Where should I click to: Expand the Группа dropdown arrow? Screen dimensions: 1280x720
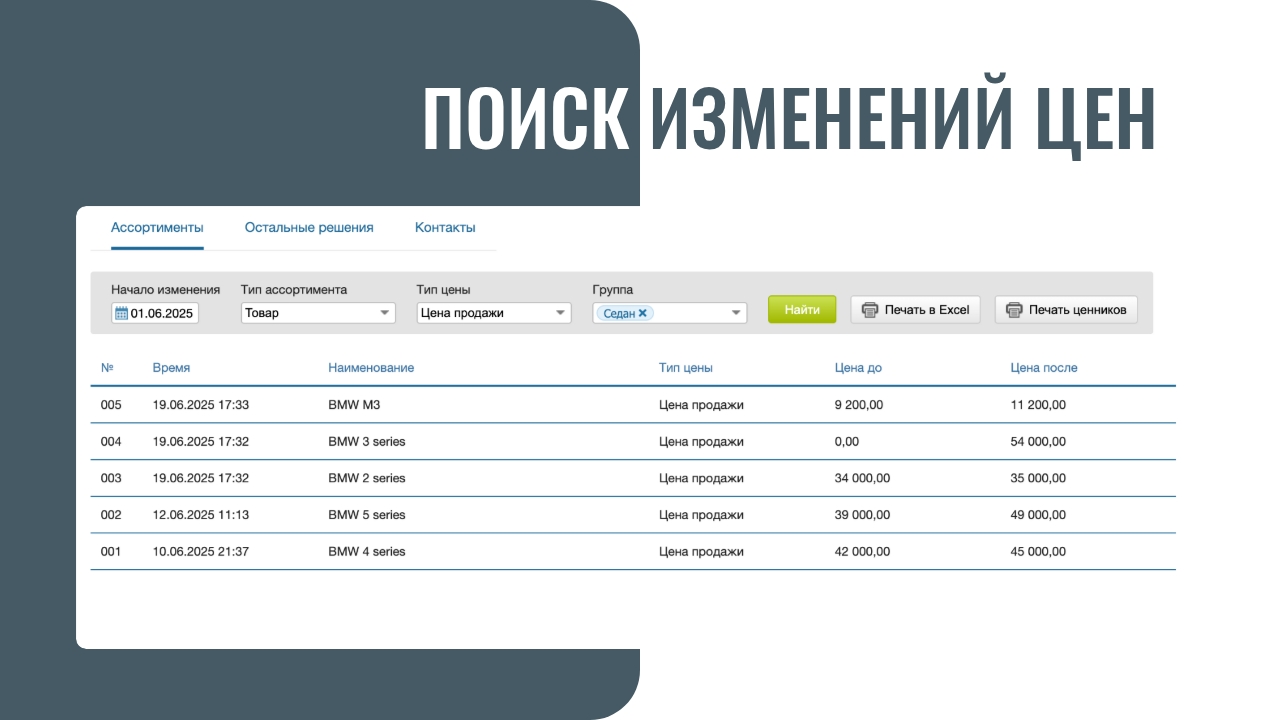point(736,313)
